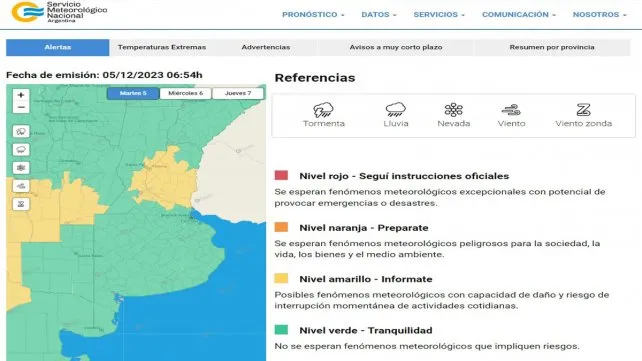Select the Martes 5 day toggle
Viewport: 642px width, 361px height.
point(133,93)
